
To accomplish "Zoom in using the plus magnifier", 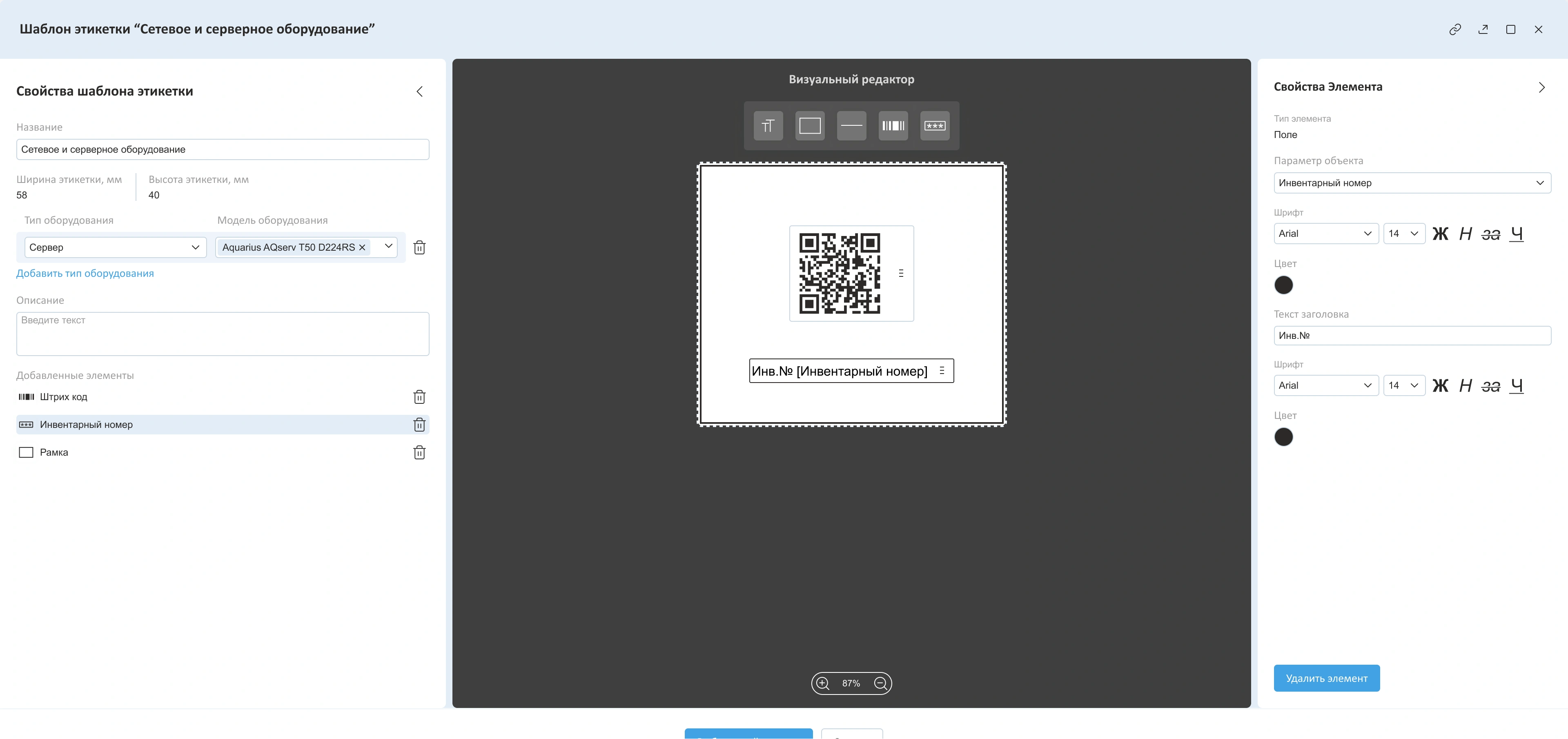I will [x=823, y=683].
